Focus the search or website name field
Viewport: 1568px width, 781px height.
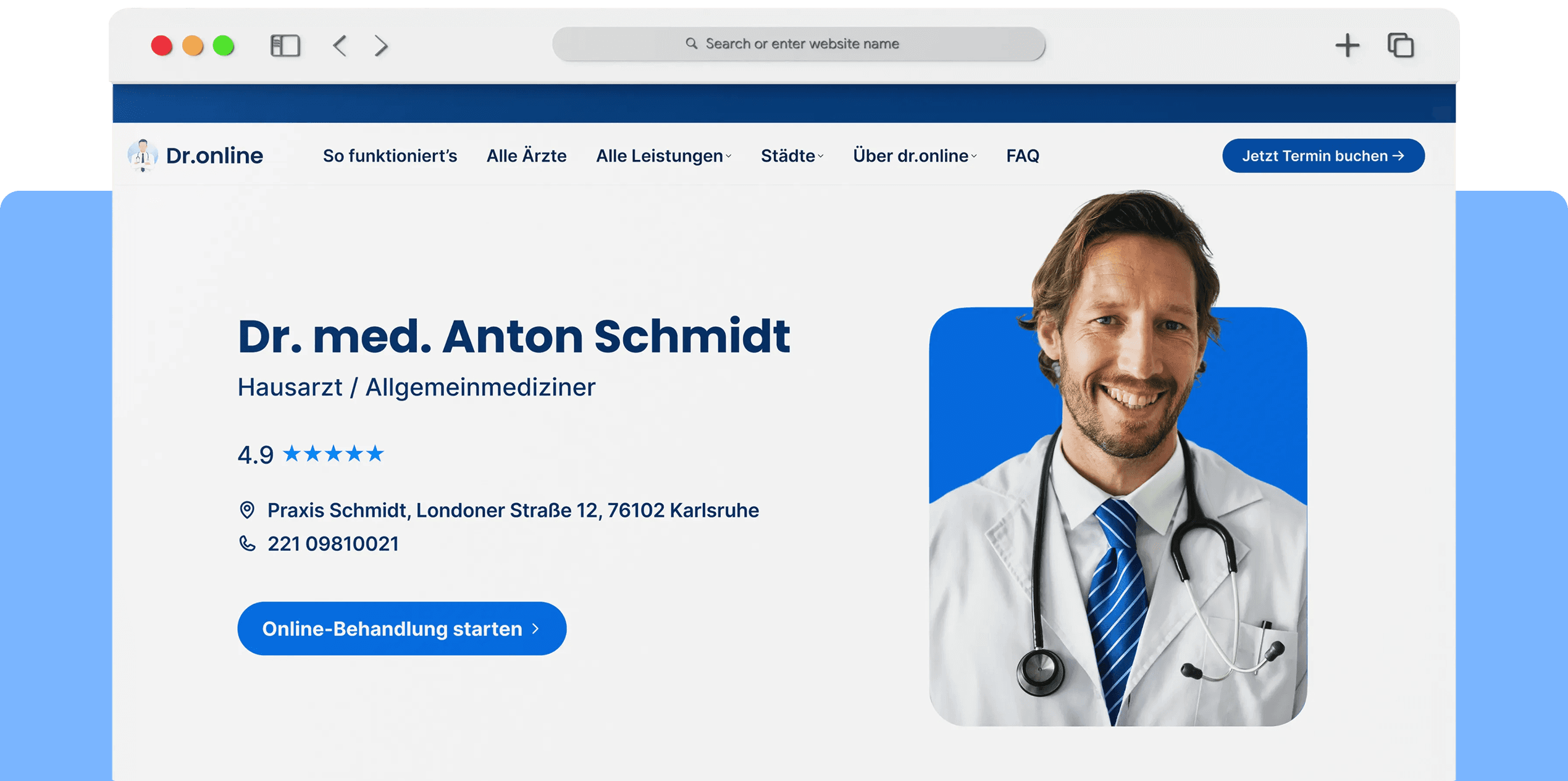click(x=799, y=43)
